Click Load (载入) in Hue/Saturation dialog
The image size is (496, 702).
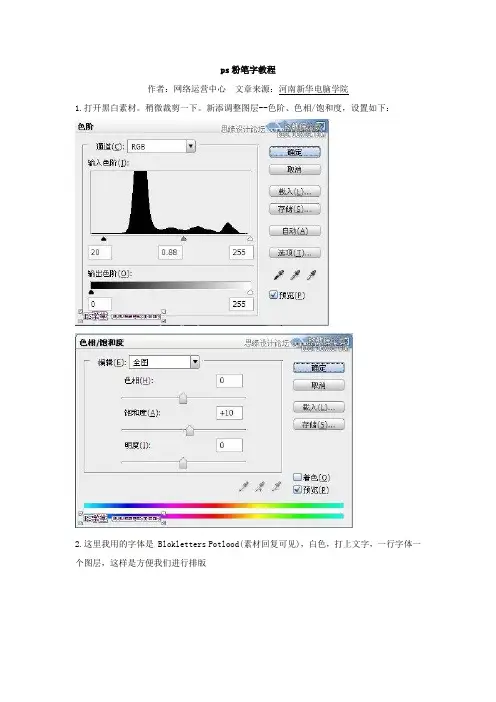(x=319, y=407)
